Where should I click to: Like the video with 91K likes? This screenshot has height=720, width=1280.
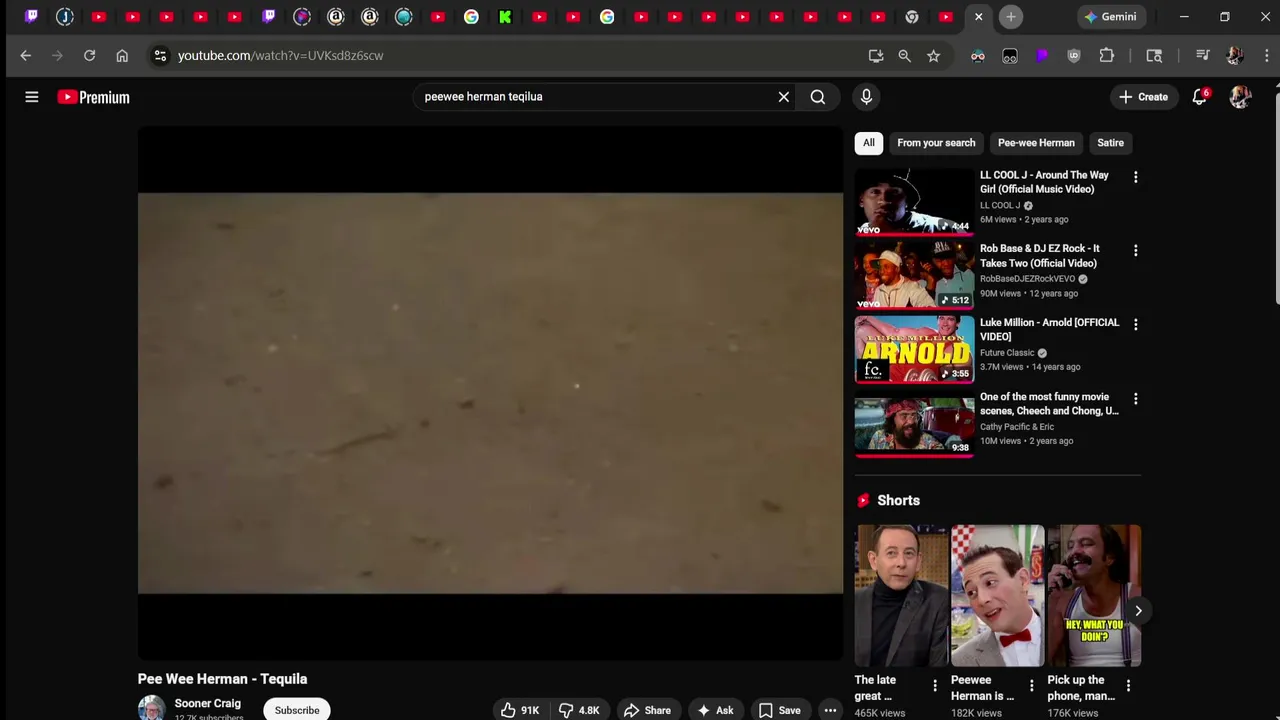tap(520, 710)
